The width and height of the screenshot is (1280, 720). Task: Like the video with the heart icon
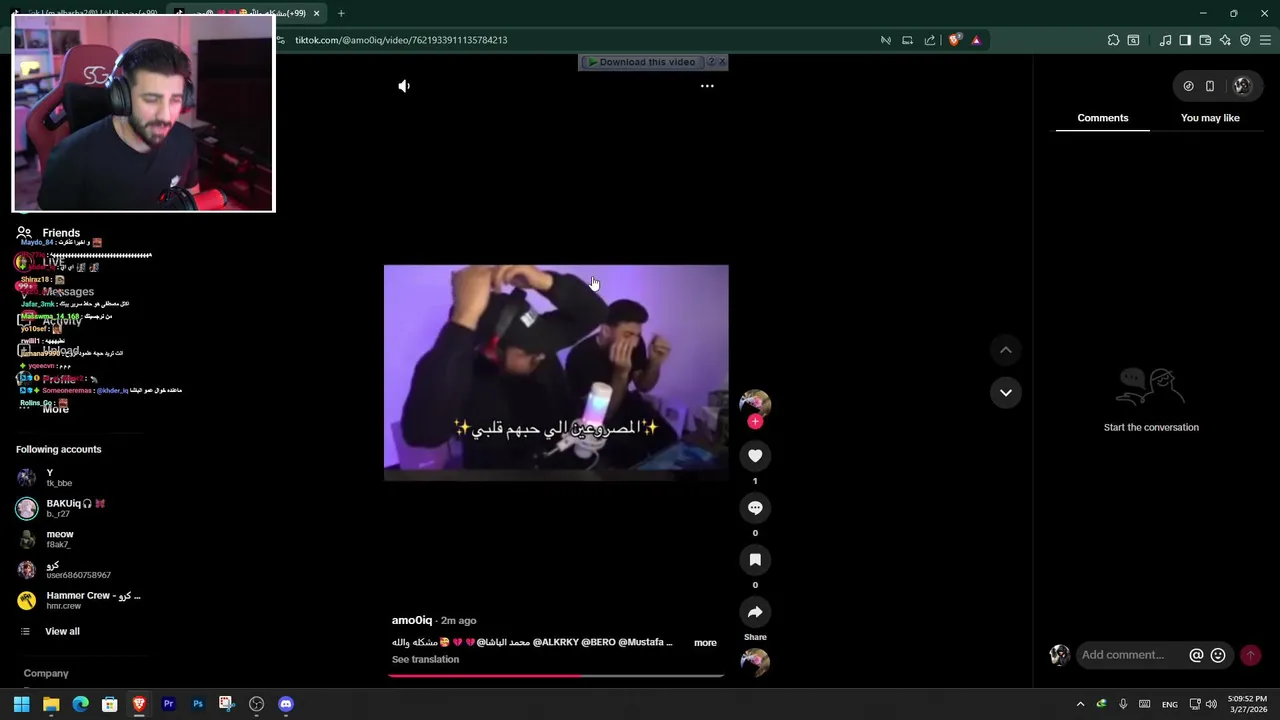[755, 456]
